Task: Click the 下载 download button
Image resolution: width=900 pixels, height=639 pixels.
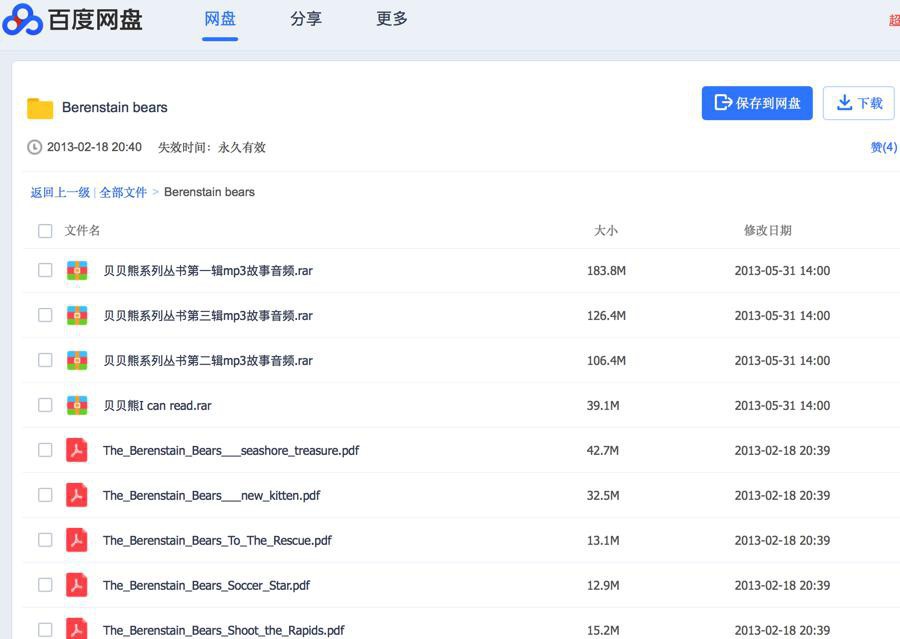Action: pos(859,103)
